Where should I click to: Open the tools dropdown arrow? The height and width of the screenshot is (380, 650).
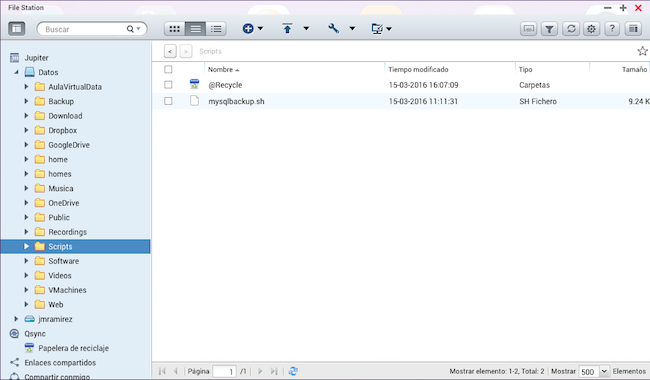tap(352, 29)
